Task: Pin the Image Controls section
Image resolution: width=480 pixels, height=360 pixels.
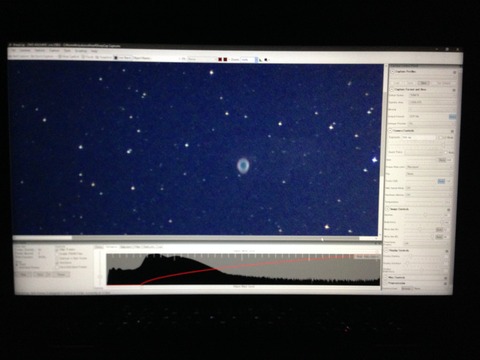Action: (449, 210)
